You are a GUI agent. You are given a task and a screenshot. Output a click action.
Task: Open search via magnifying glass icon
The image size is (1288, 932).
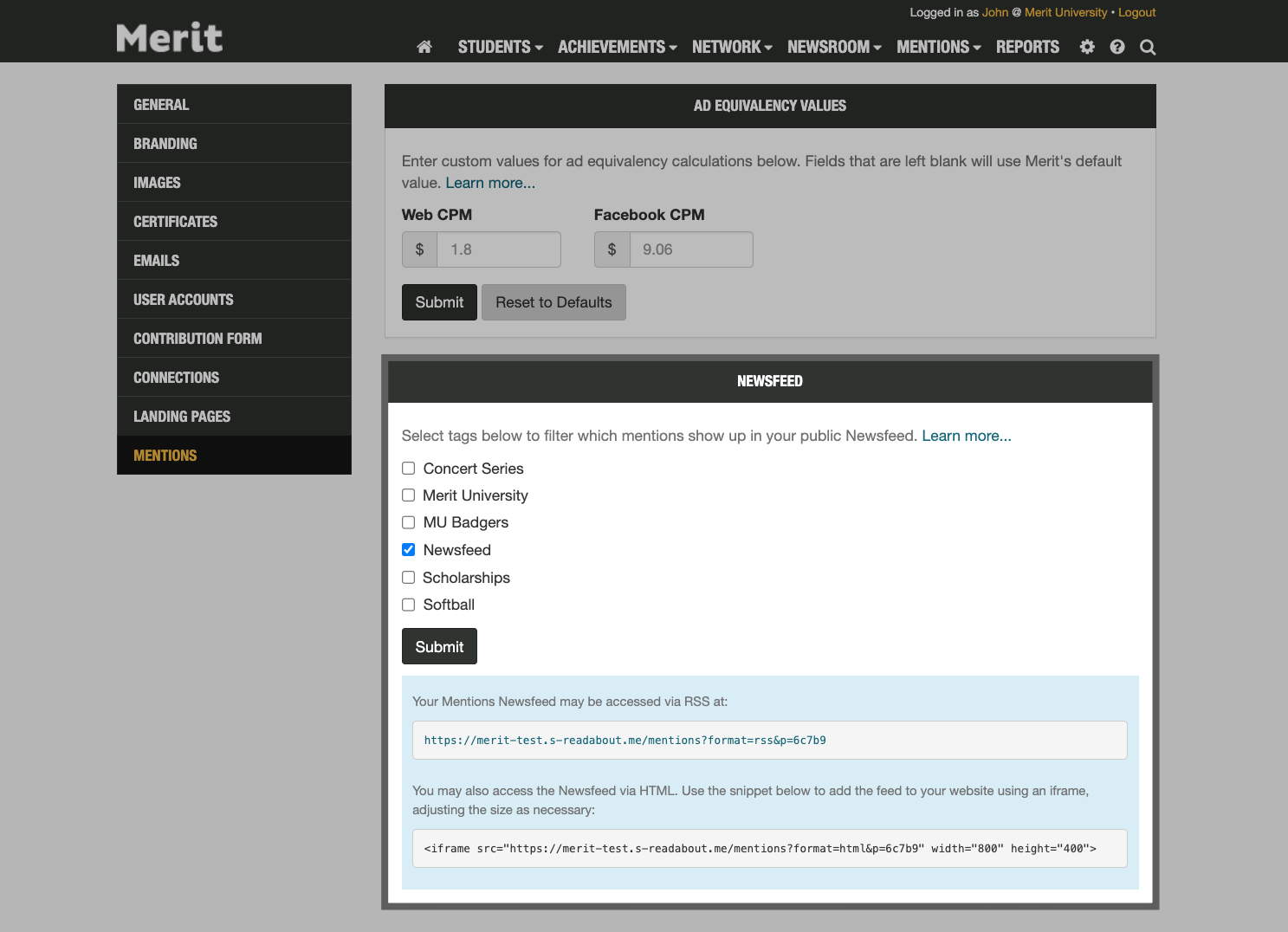coord(1148,48)
